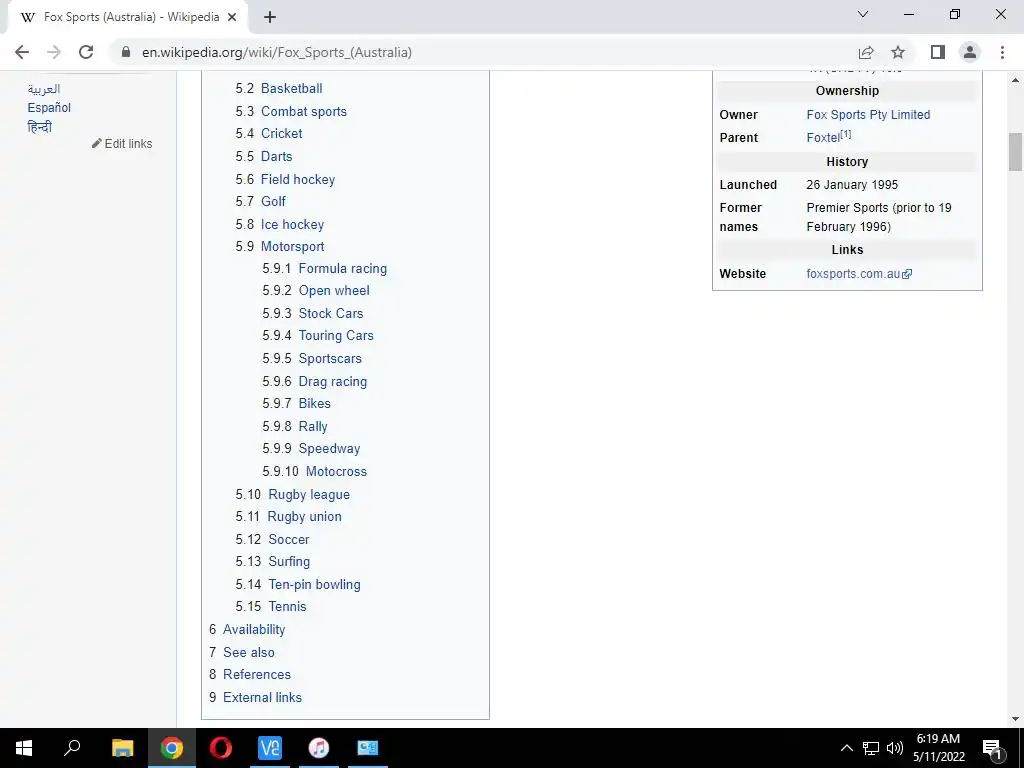
Task: Jump to 5.15 Tennis section
Action: [x=288, y=607]
